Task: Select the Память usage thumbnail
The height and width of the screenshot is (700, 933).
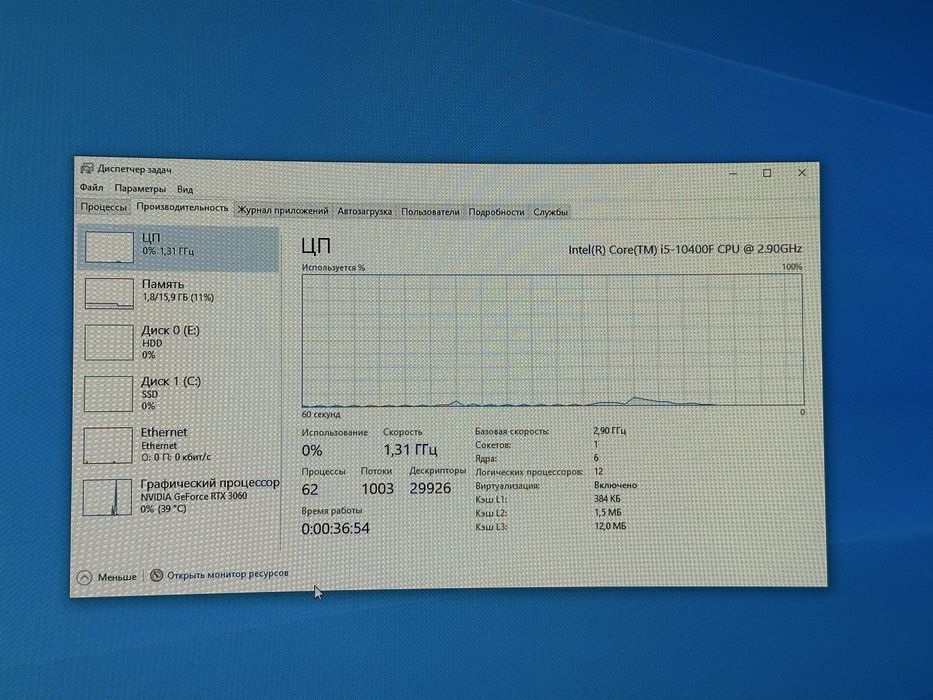Action: (109, 293)
